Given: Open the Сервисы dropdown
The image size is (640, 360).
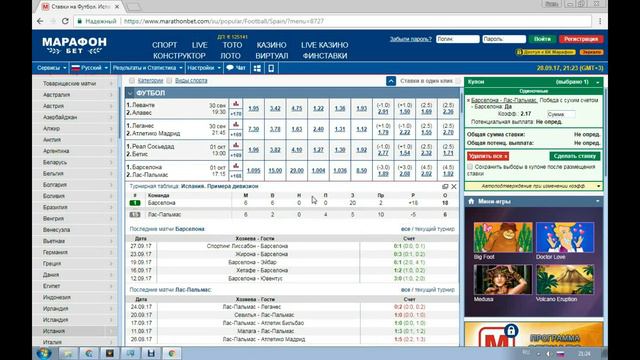Looking at the screenshot, I should tap(51, 68).
